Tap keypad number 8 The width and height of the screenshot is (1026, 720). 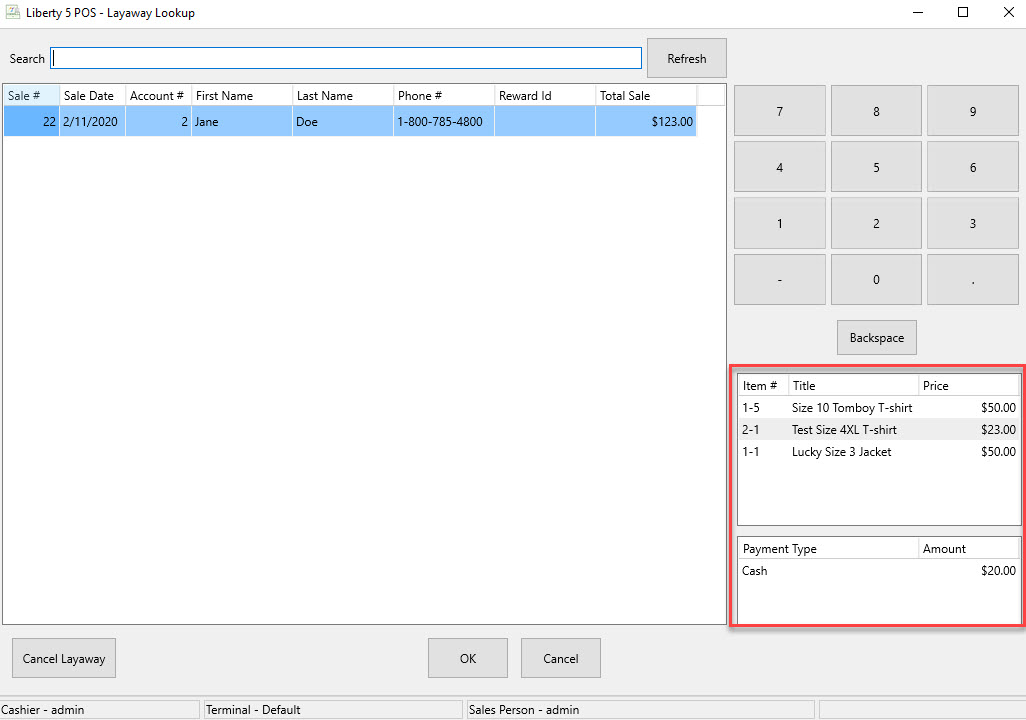click(876, 111)
